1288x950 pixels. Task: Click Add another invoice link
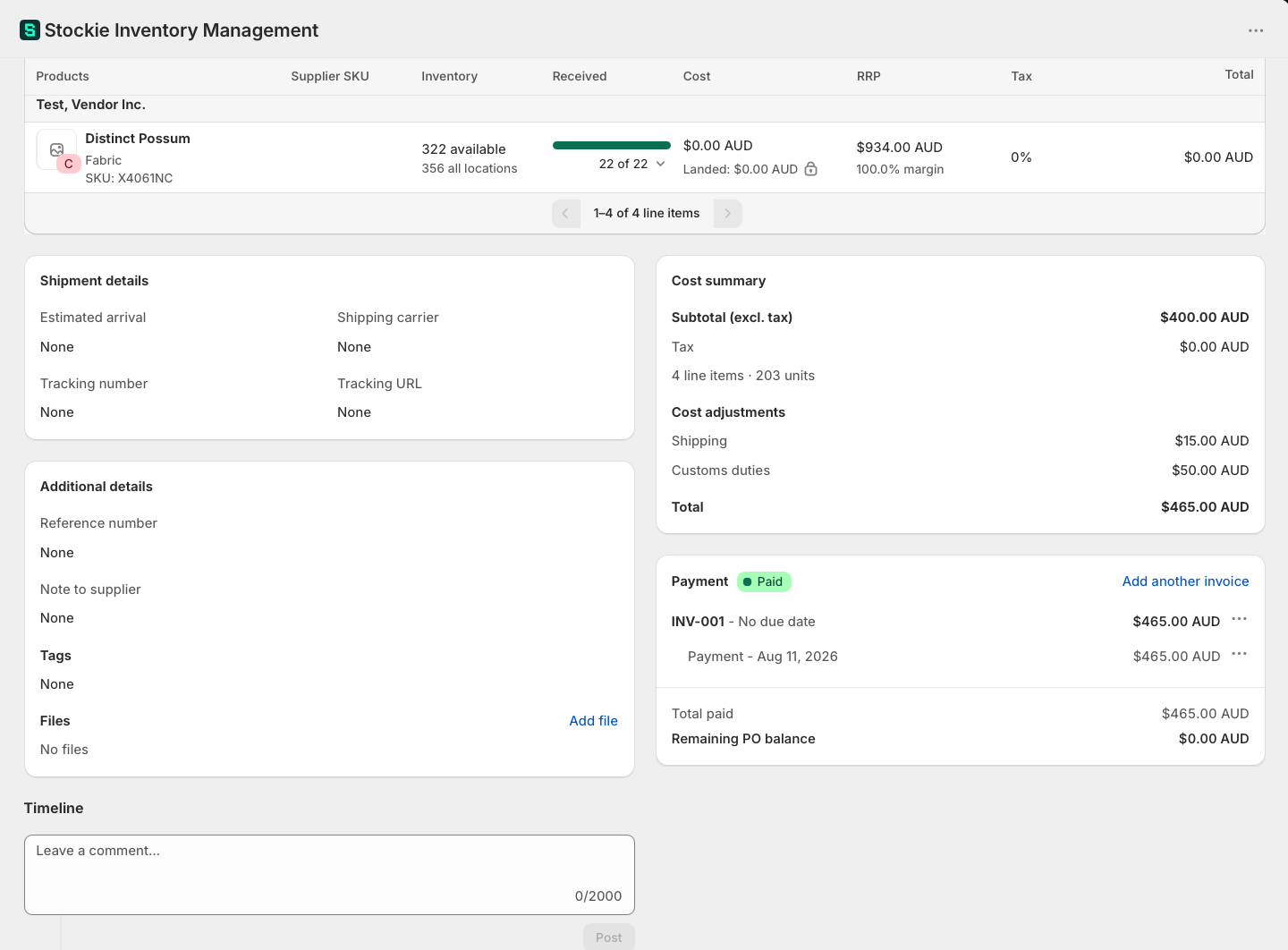[x=1185, y=581]
